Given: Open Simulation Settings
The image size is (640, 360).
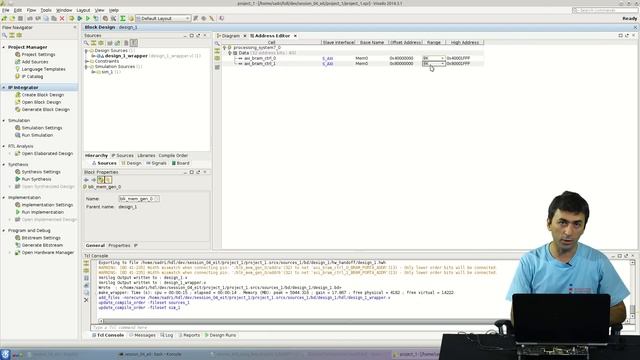Looking at the screenshot, I should coord(42,128).
